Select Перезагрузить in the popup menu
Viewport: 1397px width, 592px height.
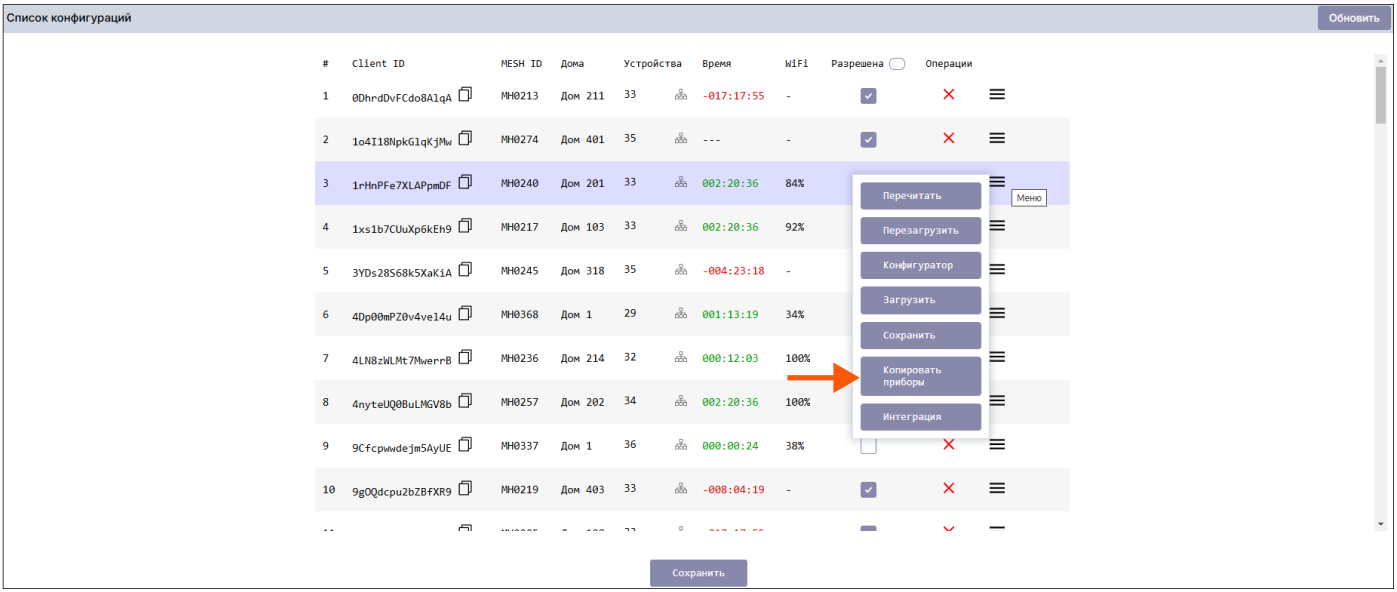[x=920, y=230]
